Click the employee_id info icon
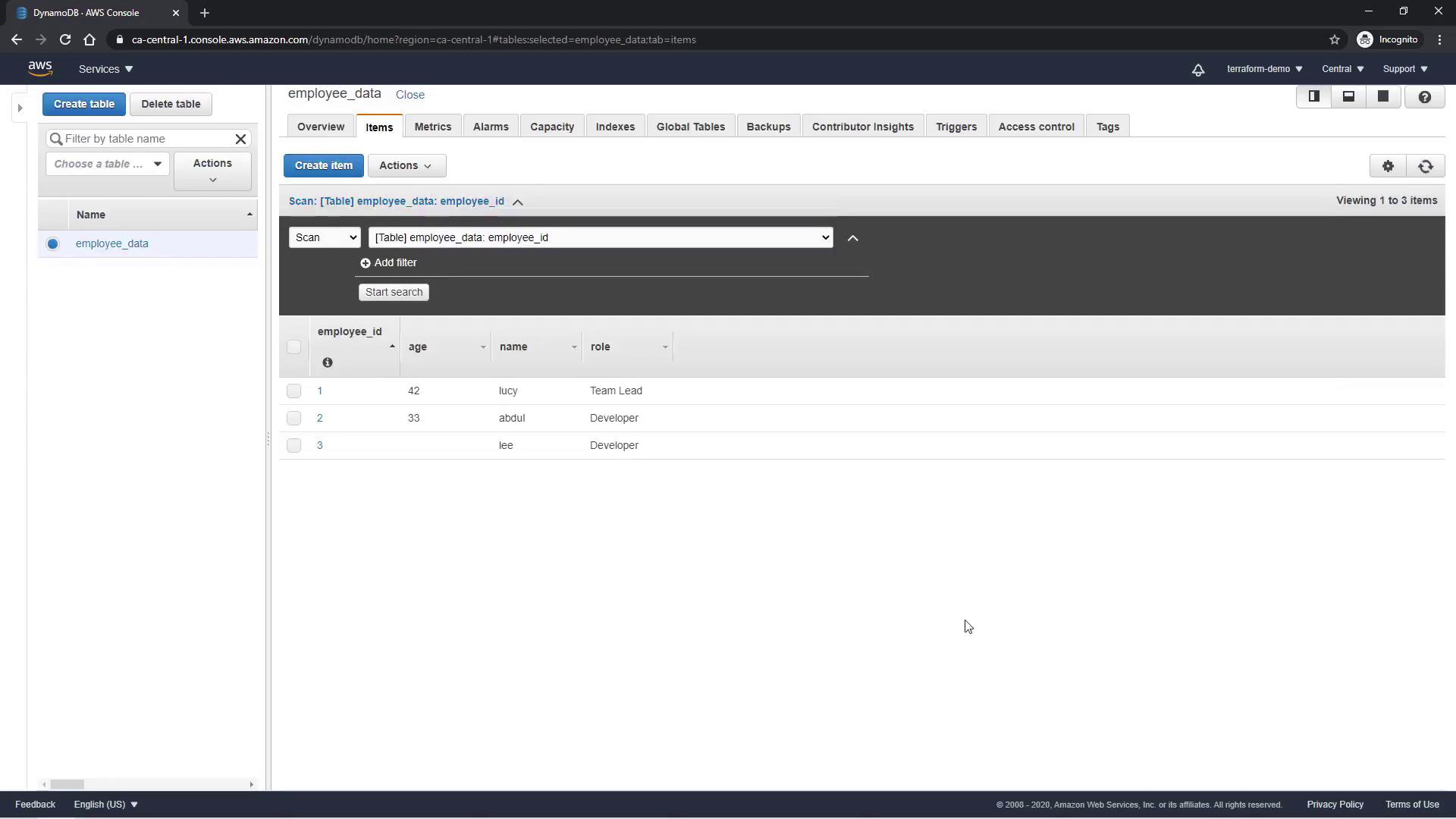 pos(328,363)
